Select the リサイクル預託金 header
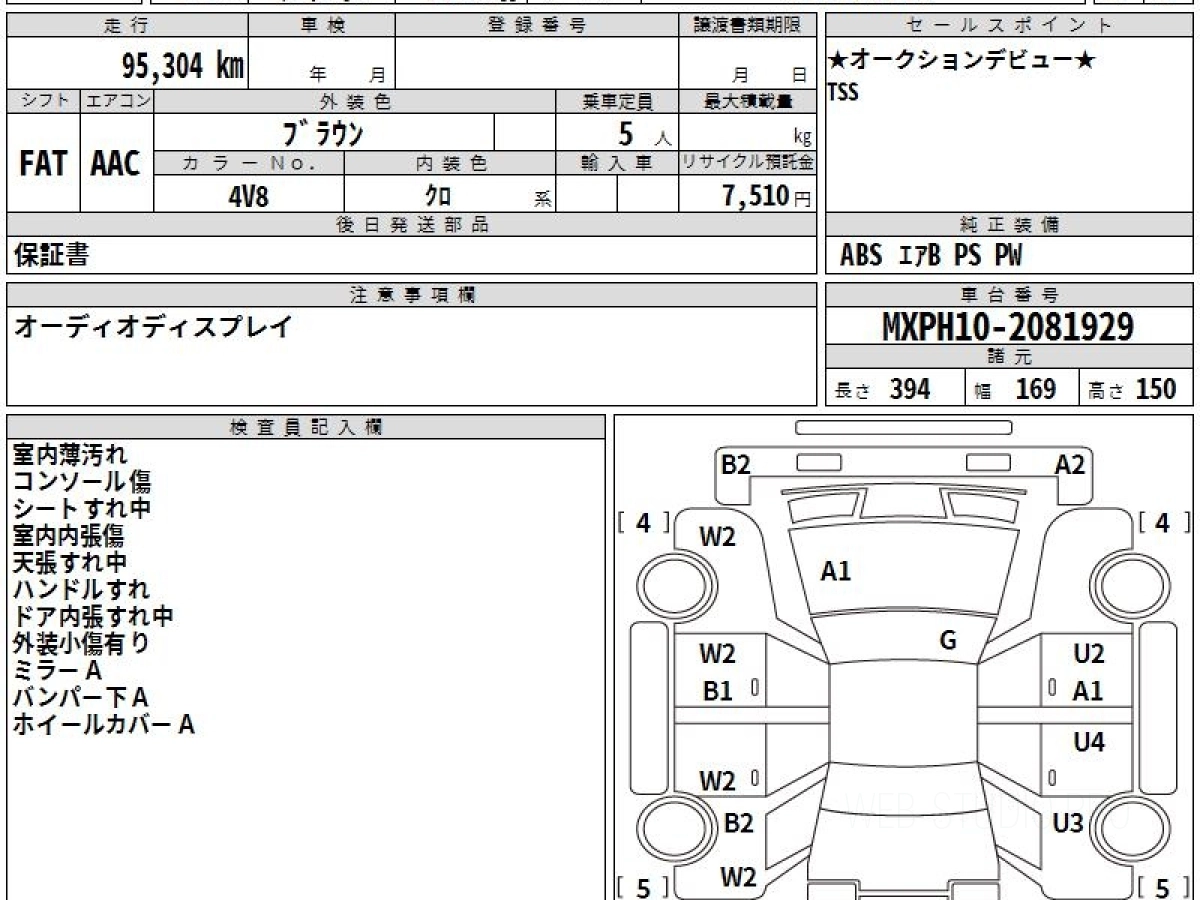This screenshot has width=1200, height=900. tap(747, 163)
